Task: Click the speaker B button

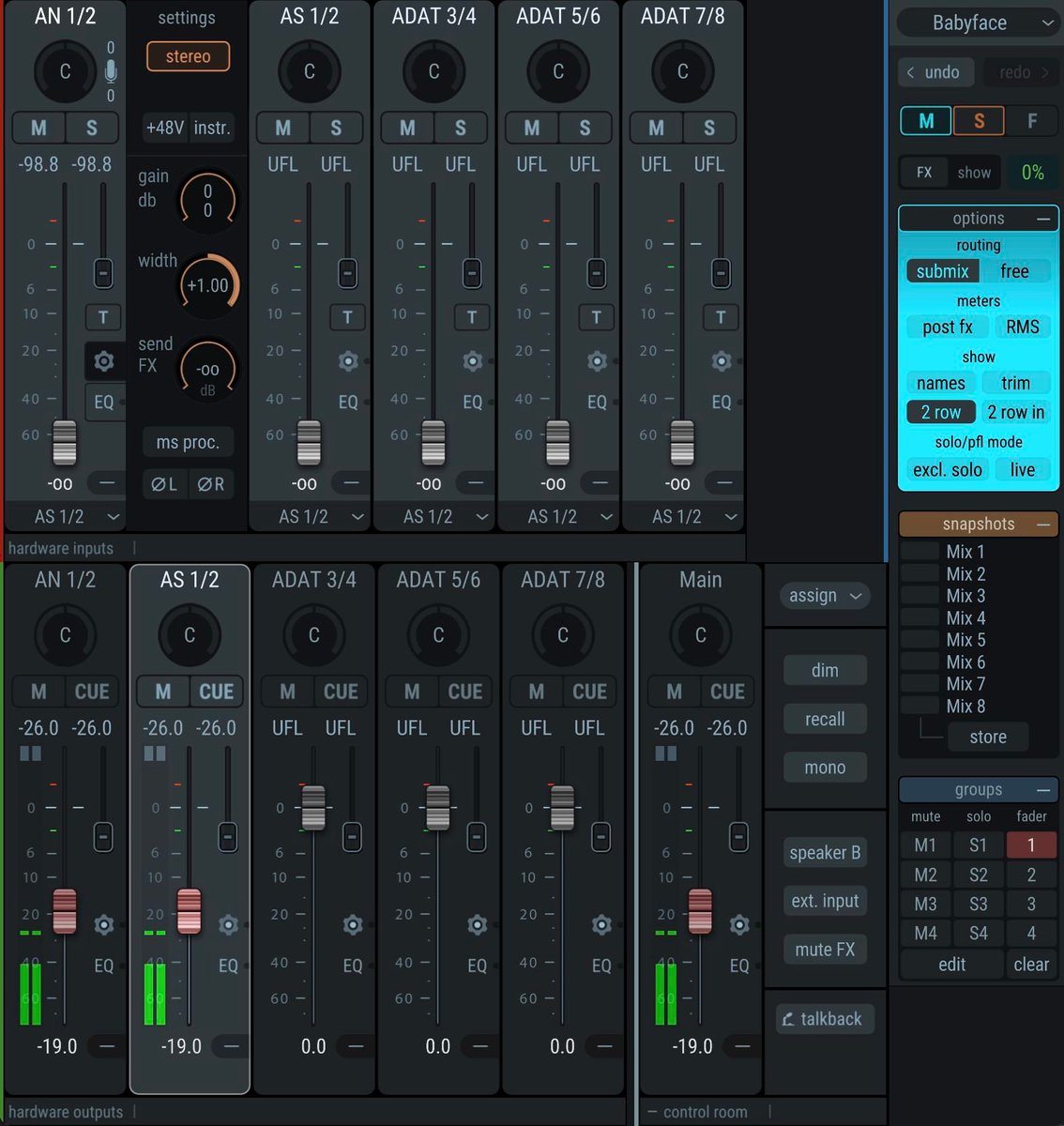Action: coord(825,852)
